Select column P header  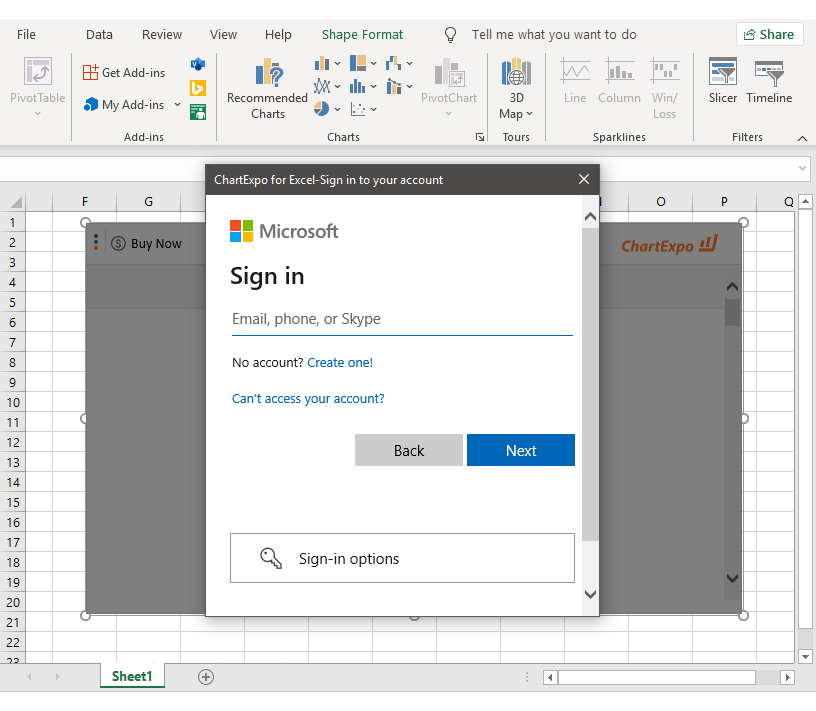724,201
